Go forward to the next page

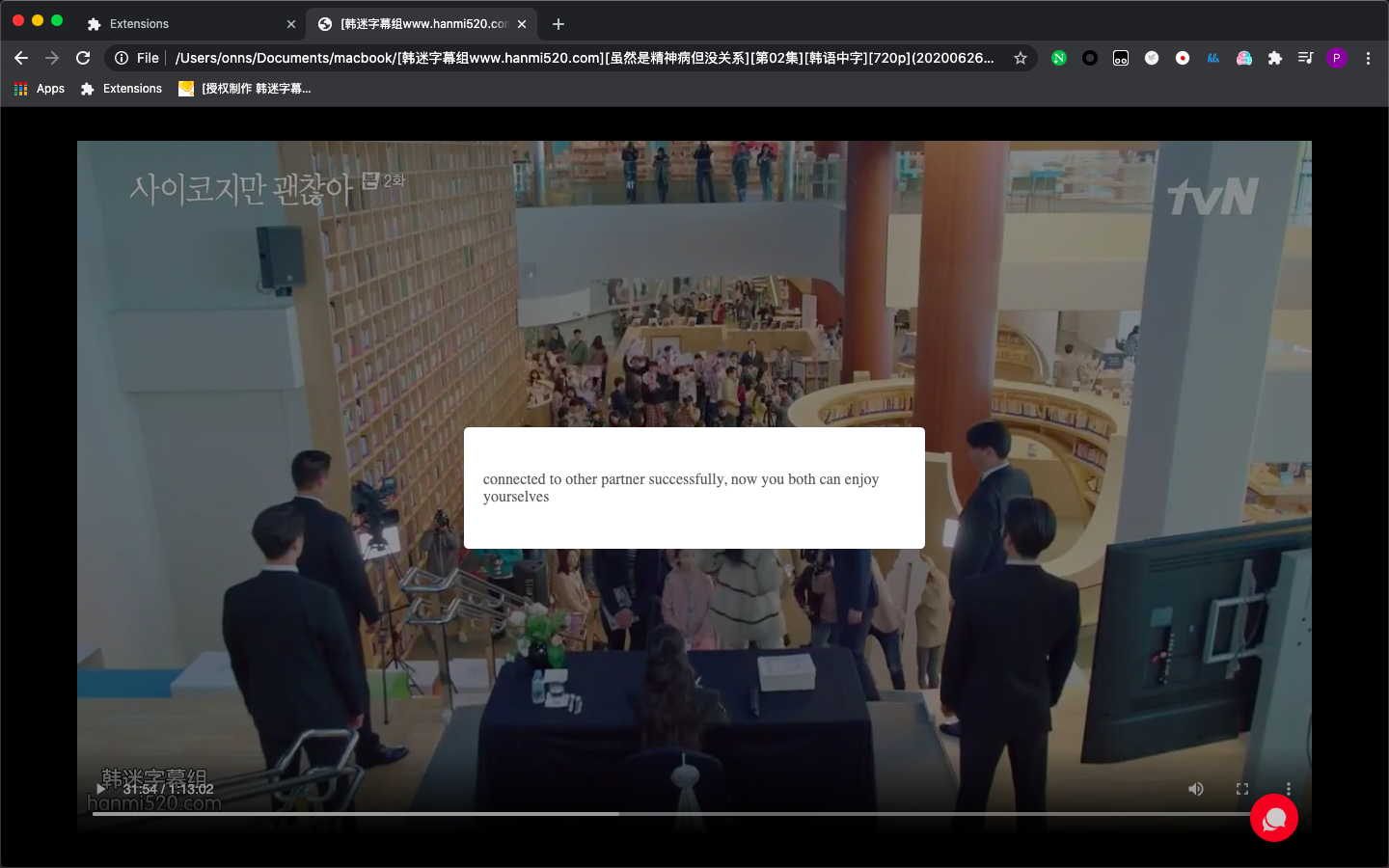[x=52, y=58]
